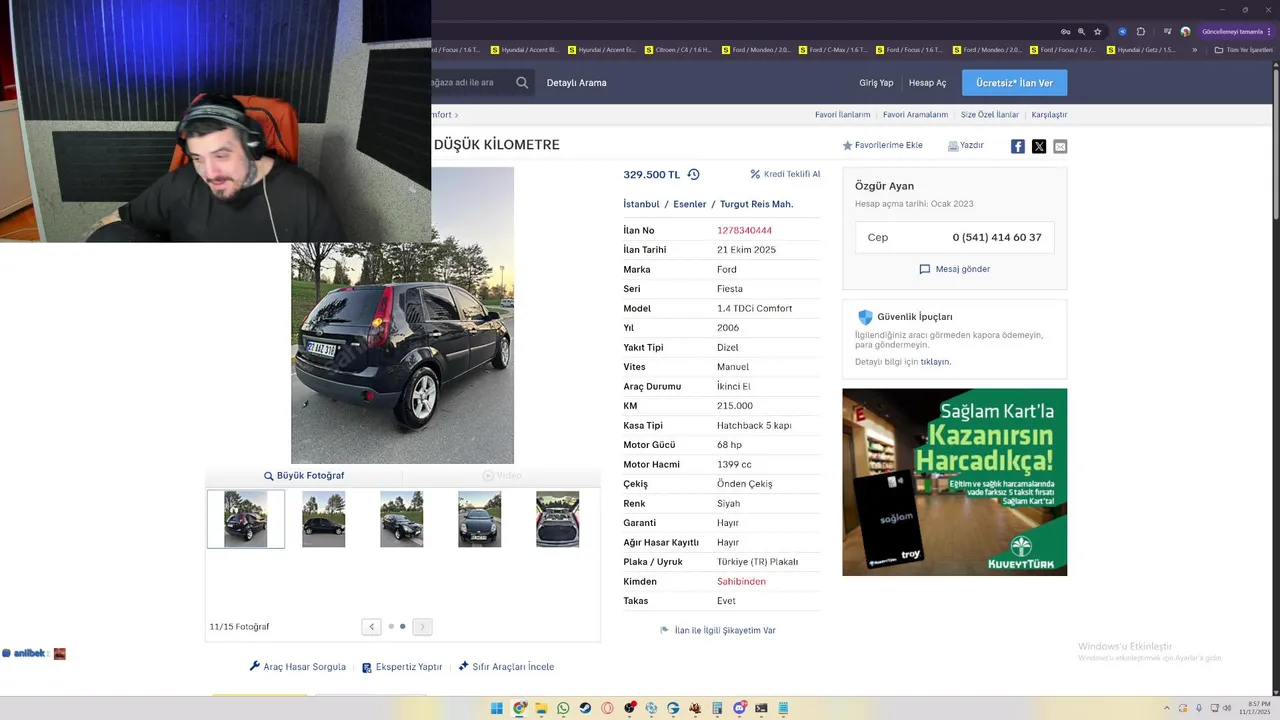Click the main car photo
1280x720 pixels.
[x=402, y=353]
